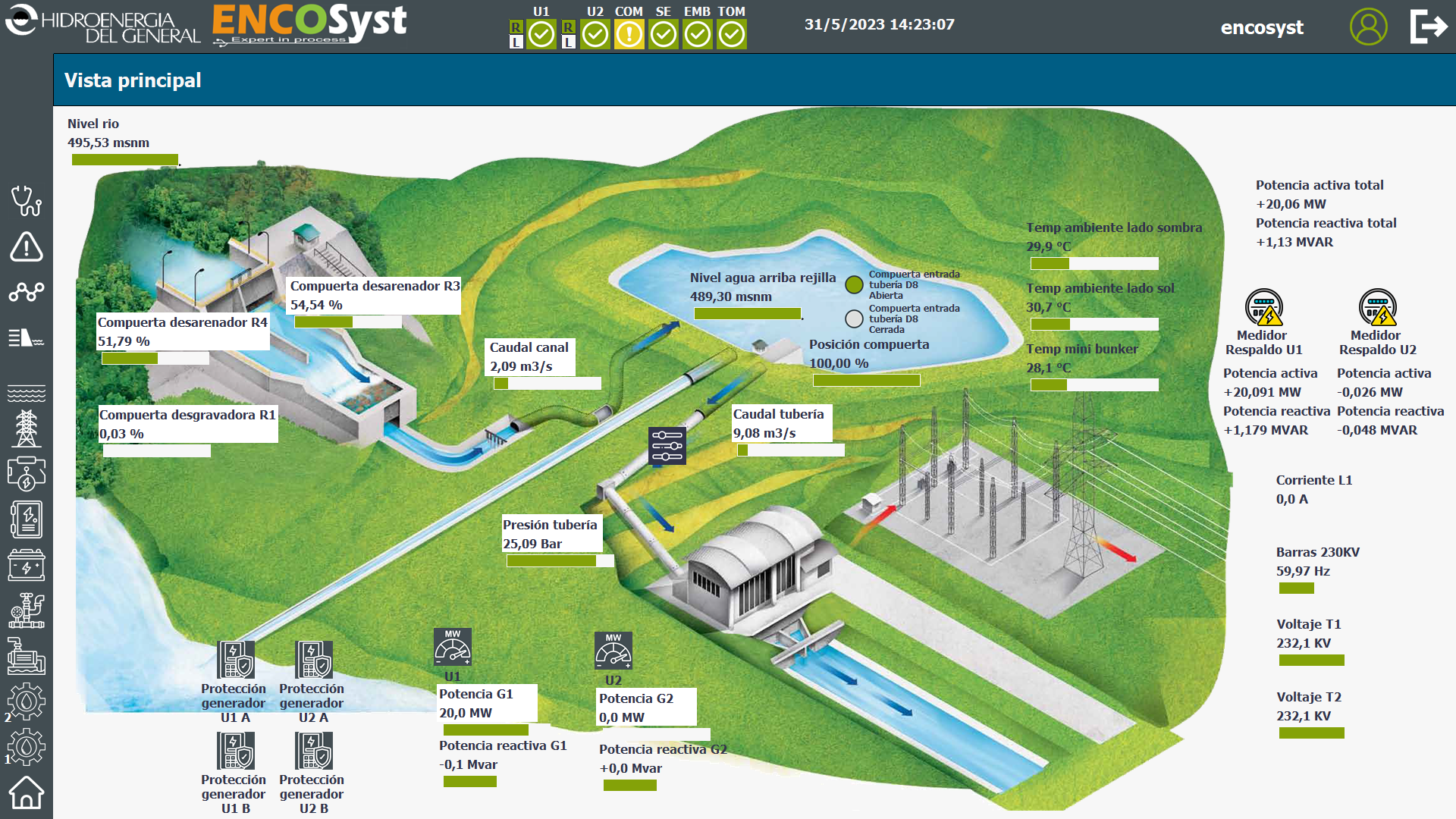Viewport: 1456px width, 819px height.
Task: Click Barras 230KV 59,97 Hz value
Action: 1303,571
